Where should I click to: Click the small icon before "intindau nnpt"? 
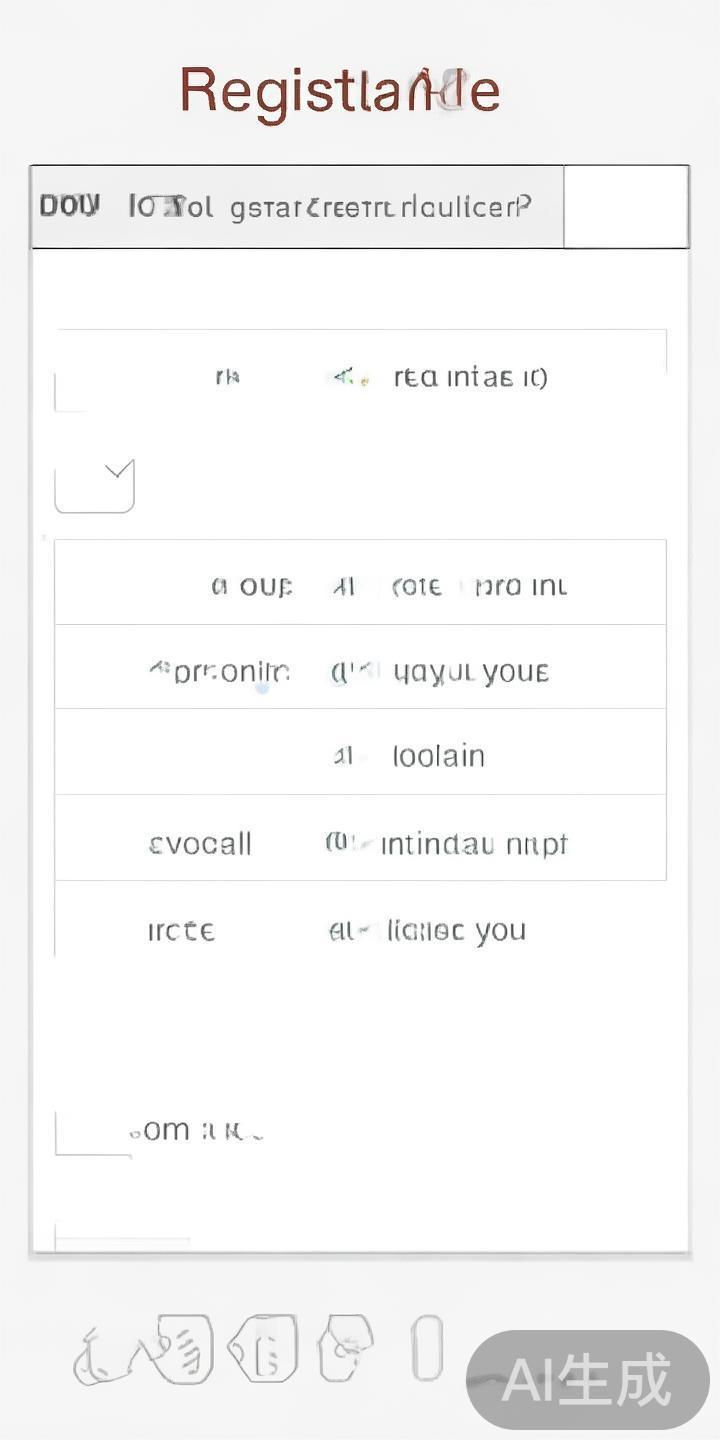(340, 844)
